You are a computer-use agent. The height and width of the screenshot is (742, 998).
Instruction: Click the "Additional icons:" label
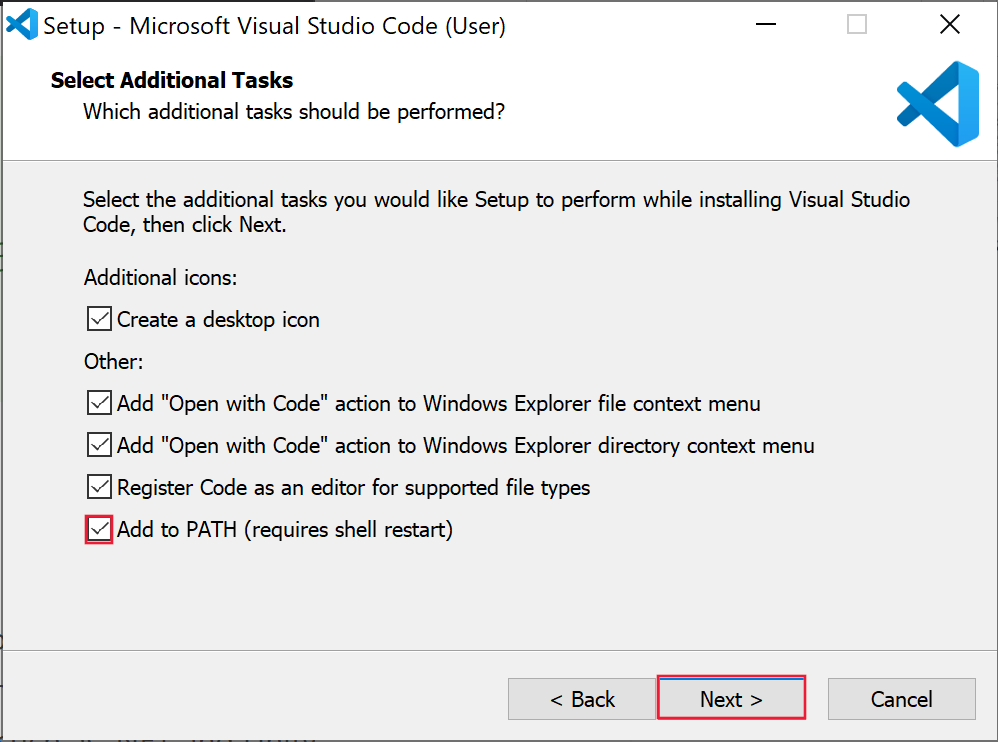click(x=160, y=277)
